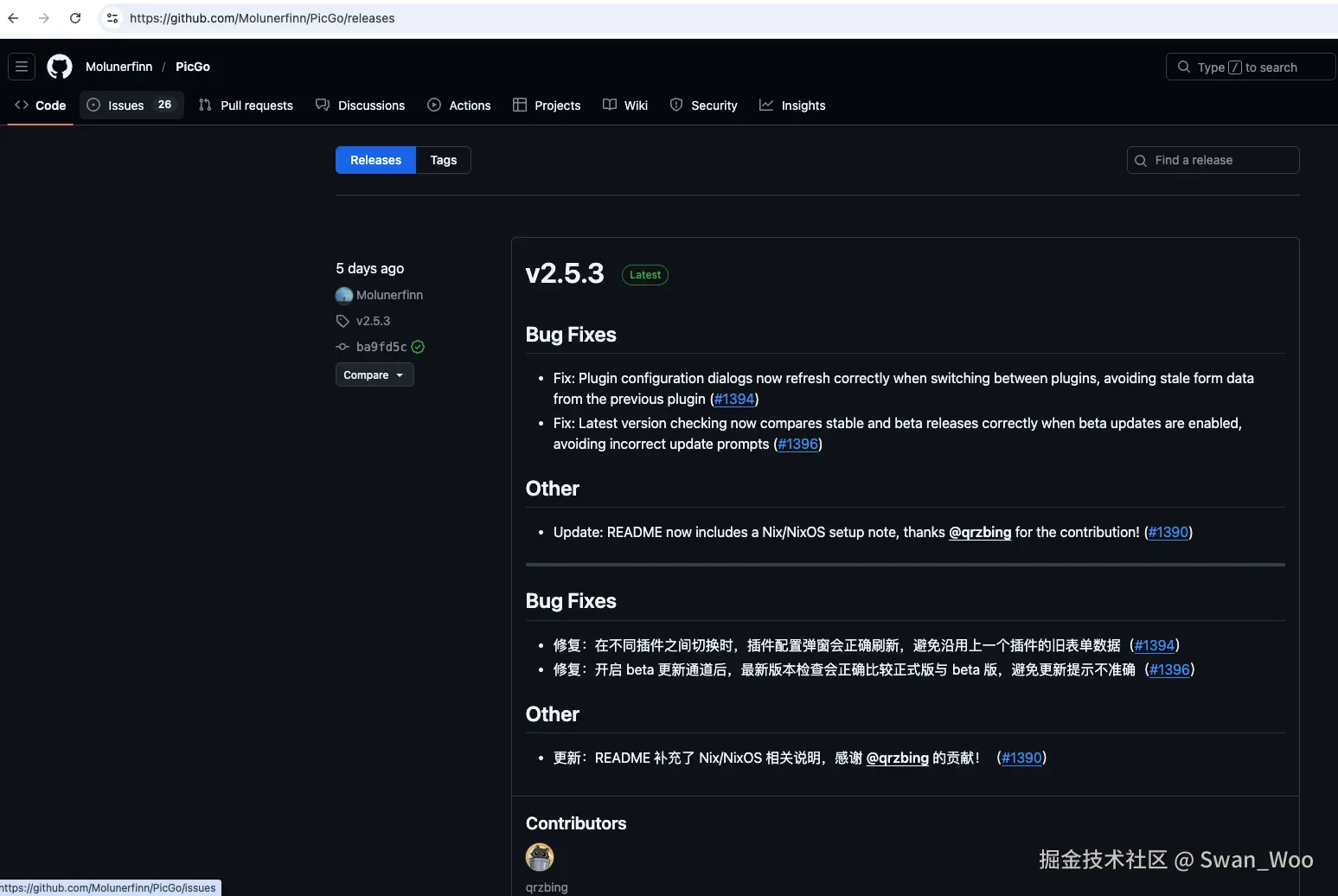Viewport: 1338px width, 896px height.
Task: Click the Issues count badge 26
Action: click(x=164, y=105)
